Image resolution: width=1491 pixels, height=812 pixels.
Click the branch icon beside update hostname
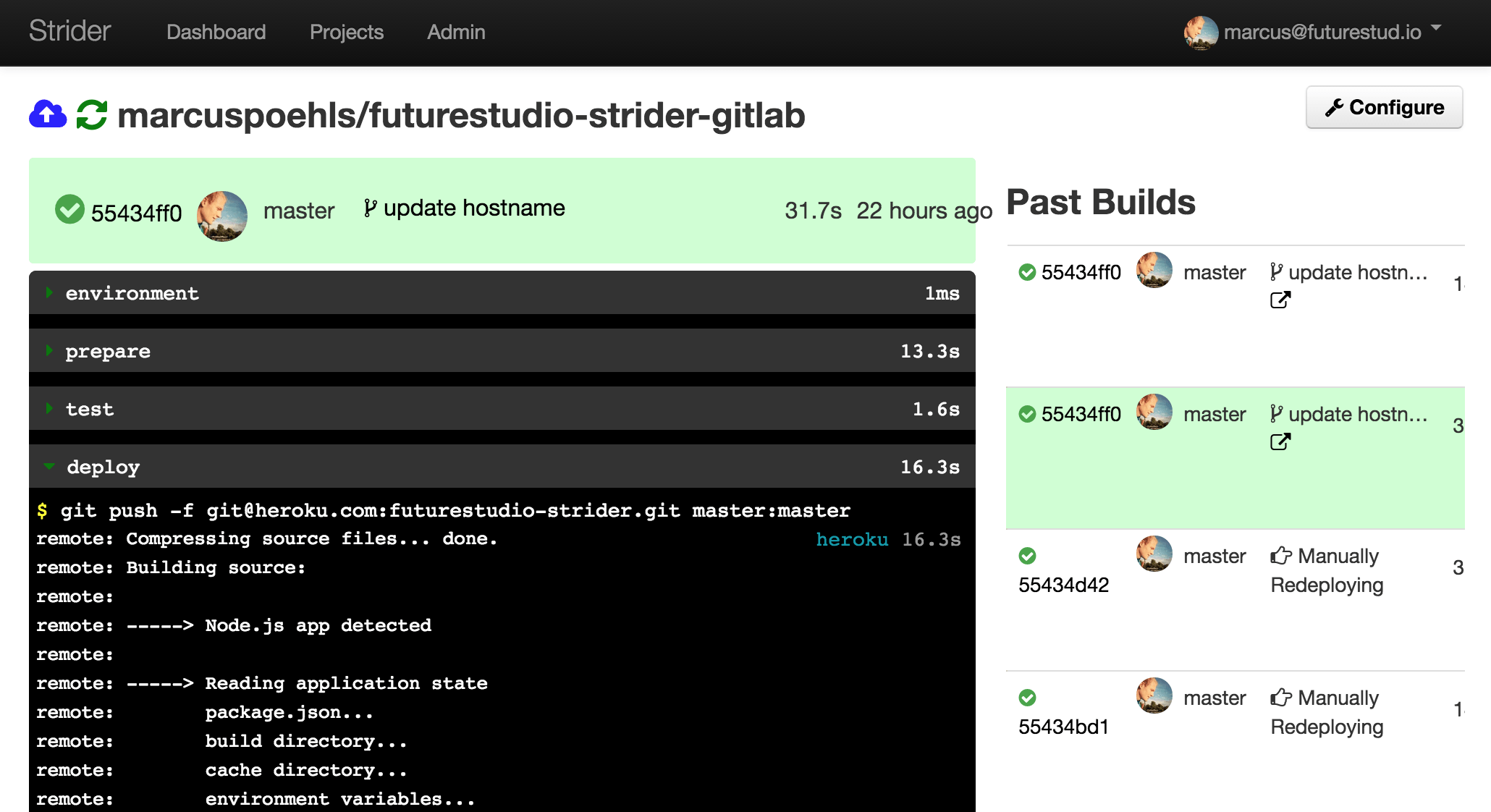(x=370, y=208)
